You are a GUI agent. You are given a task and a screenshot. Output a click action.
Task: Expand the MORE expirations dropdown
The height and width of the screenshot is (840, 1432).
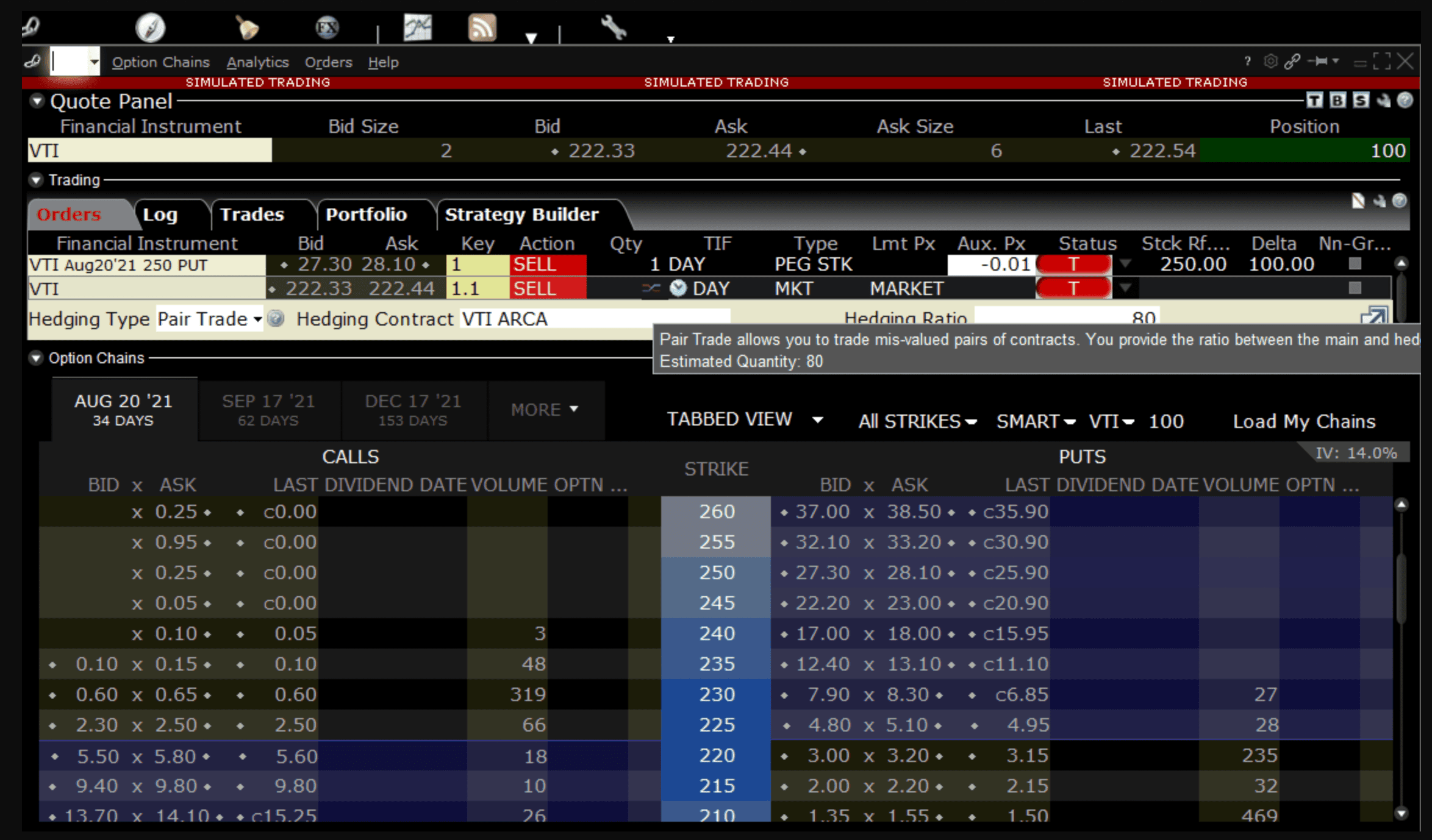click(x=544, y=410)
